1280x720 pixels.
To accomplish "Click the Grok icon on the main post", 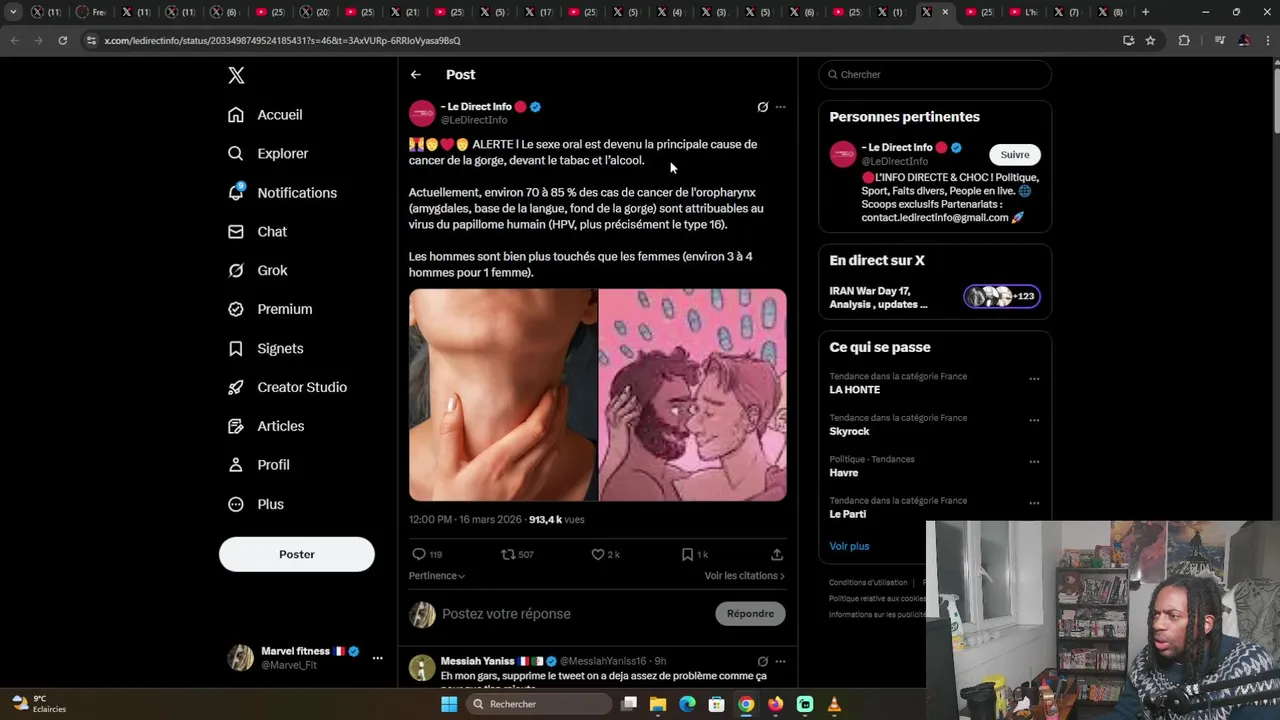I will (762, 107).
